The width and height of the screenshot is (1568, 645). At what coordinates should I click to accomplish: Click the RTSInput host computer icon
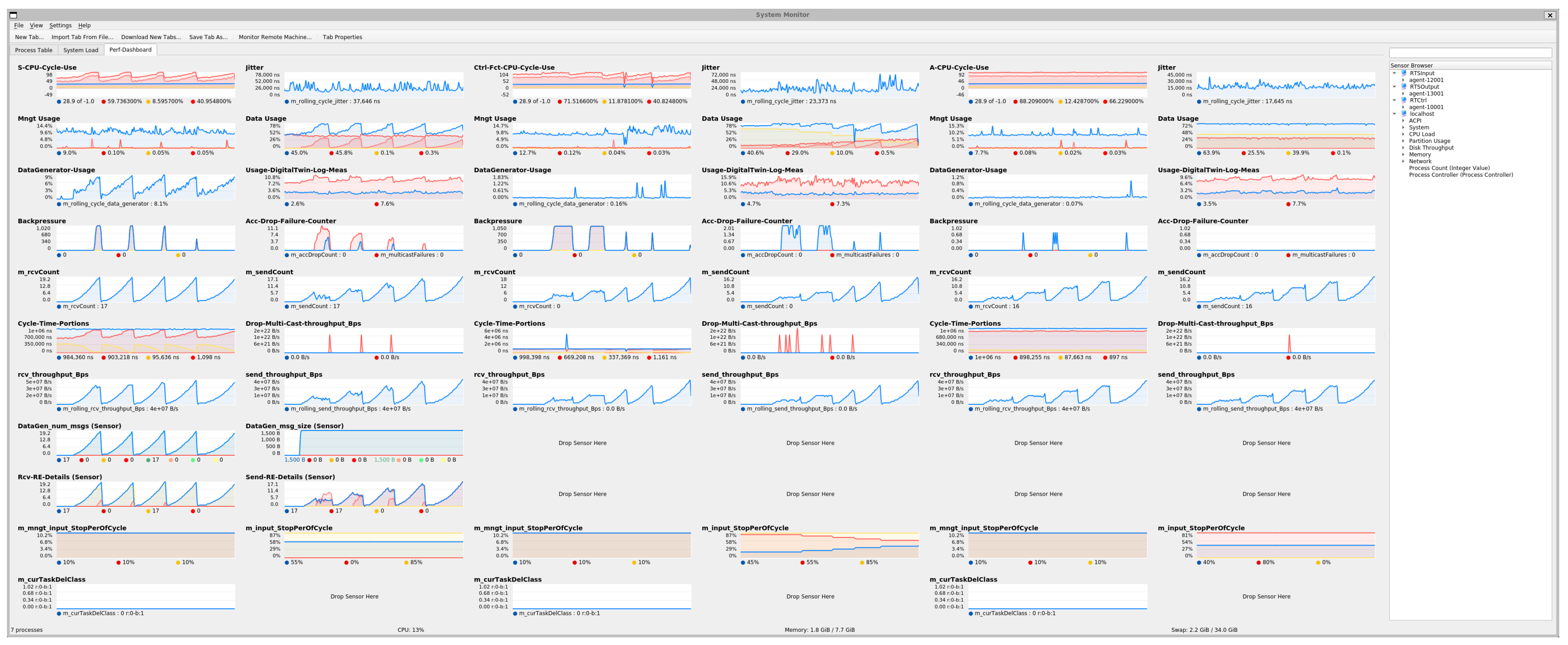[x=1404, y=73]
